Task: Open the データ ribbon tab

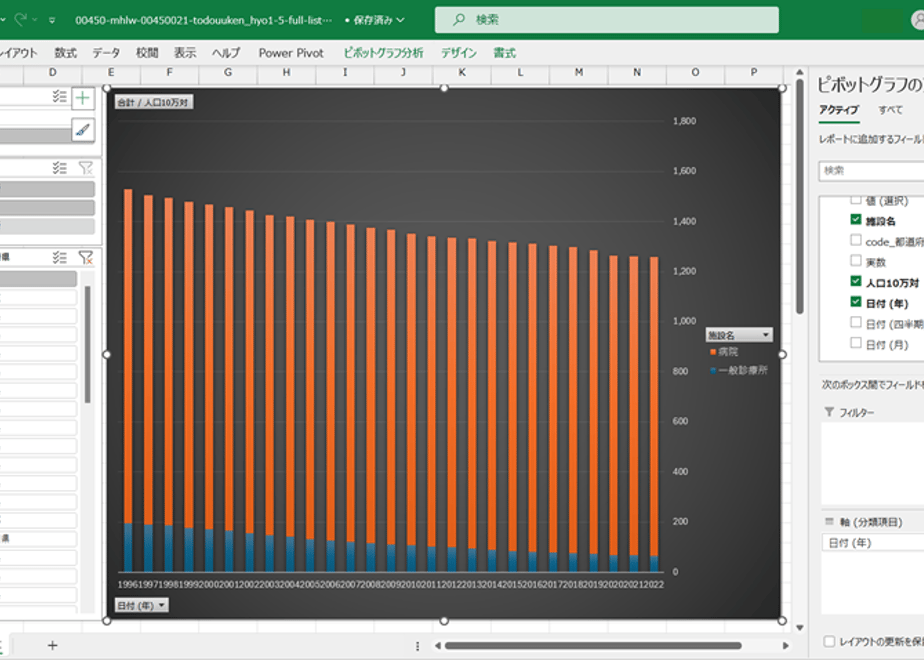Action: 106,53
